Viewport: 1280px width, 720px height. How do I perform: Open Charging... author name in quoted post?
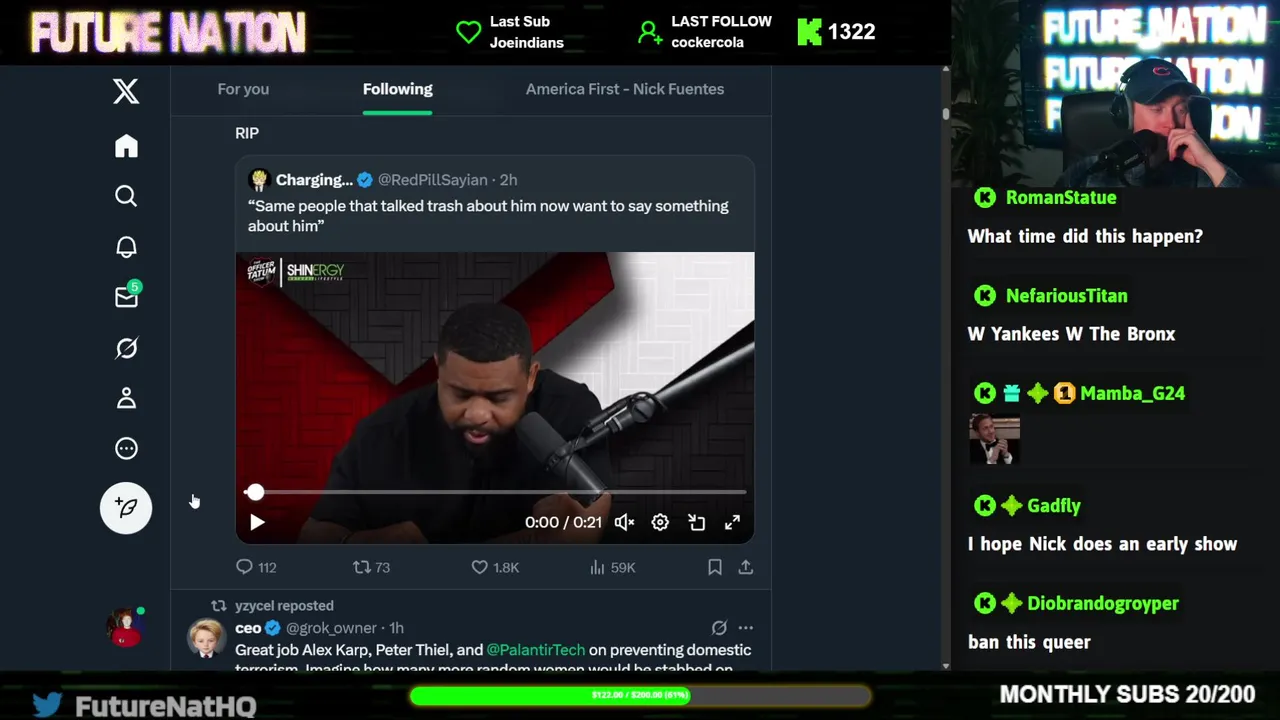tap(314, 180)
